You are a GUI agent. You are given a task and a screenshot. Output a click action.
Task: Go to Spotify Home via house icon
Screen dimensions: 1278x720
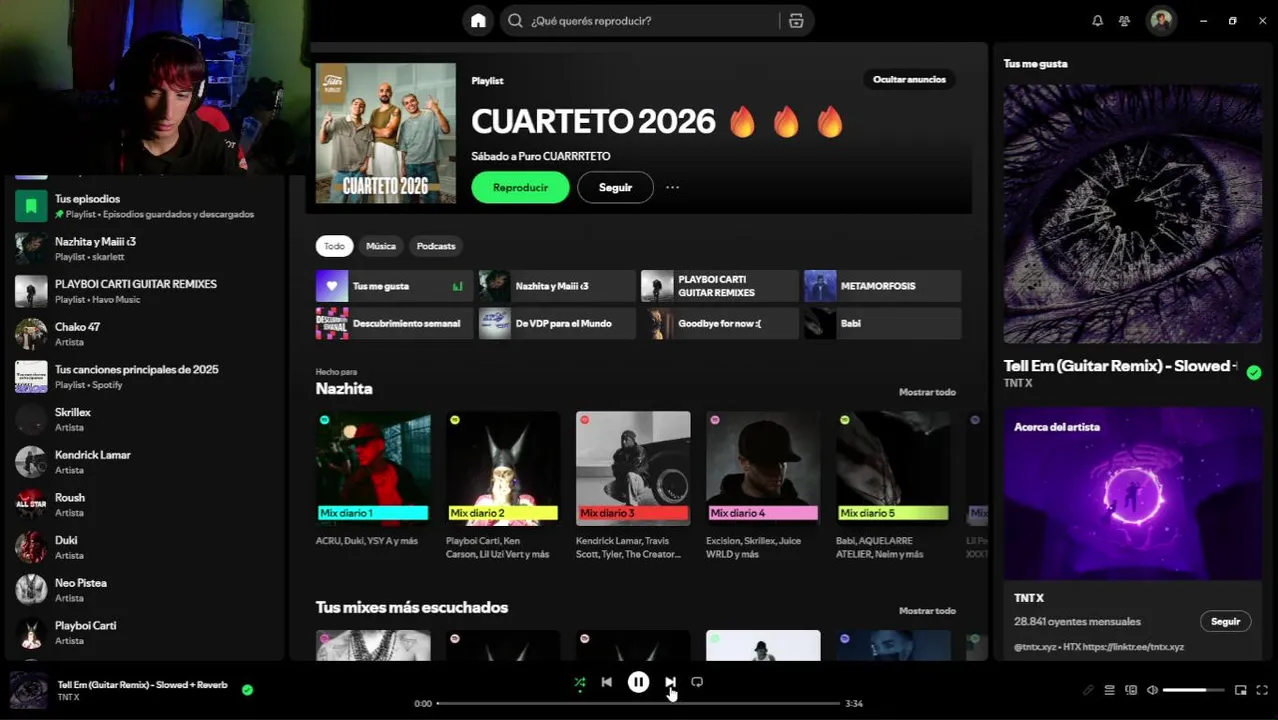(478, 20)
